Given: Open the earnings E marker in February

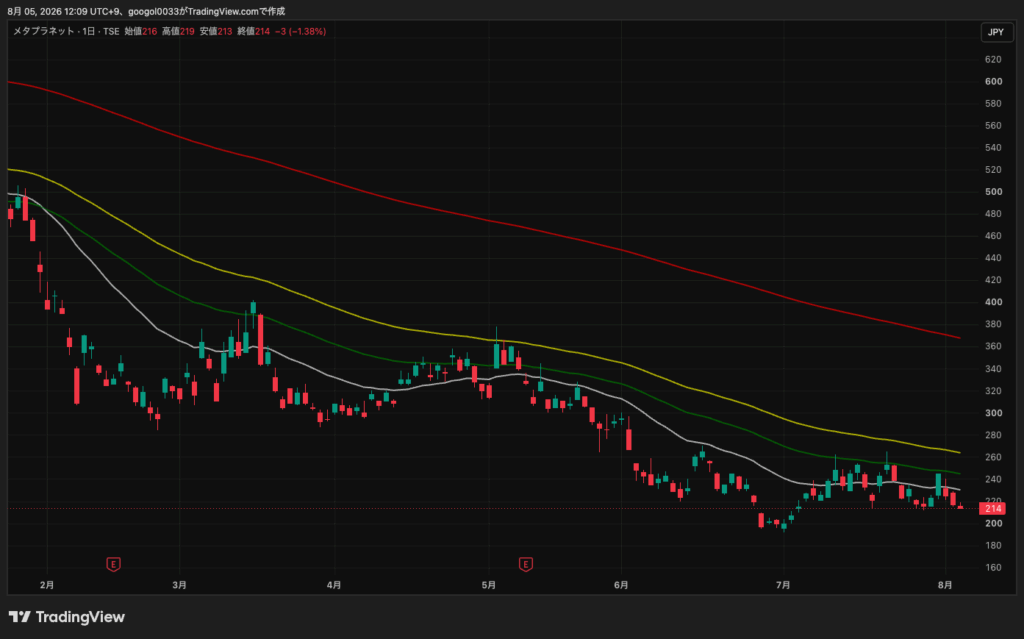Looking at the screenshot, I should click(113, 564).
